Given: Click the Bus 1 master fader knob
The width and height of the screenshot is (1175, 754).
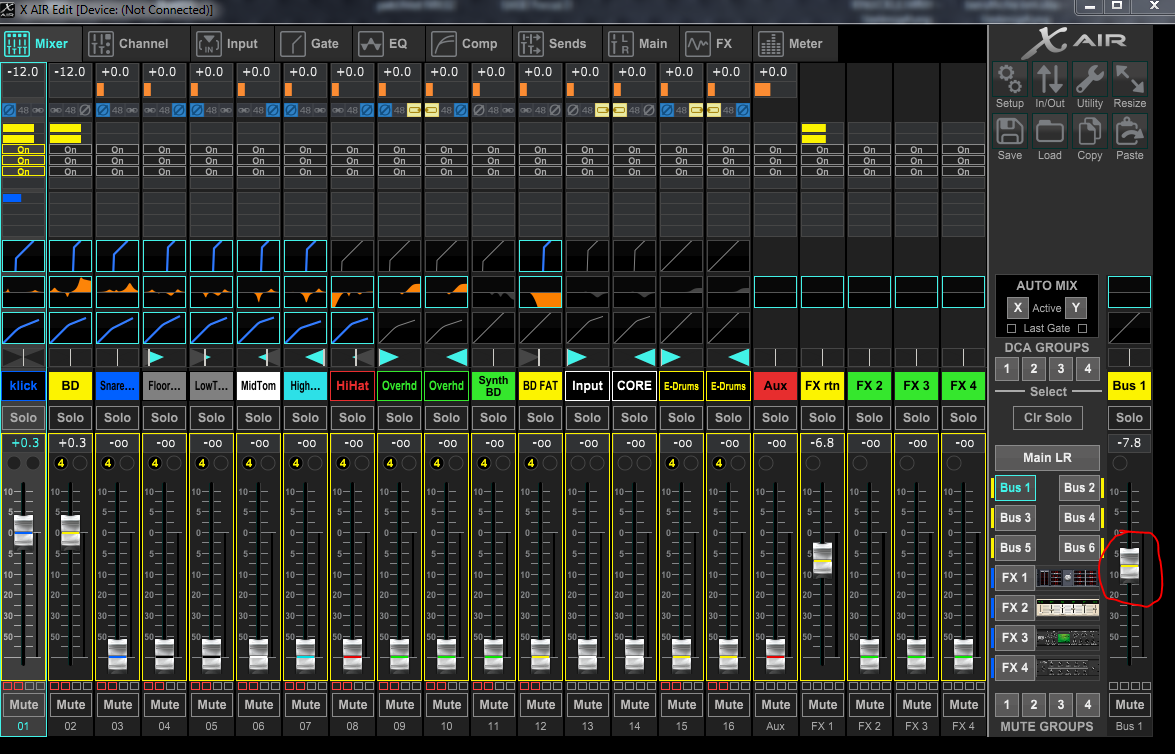Looking at the screenshot, I should point(1129,563).
